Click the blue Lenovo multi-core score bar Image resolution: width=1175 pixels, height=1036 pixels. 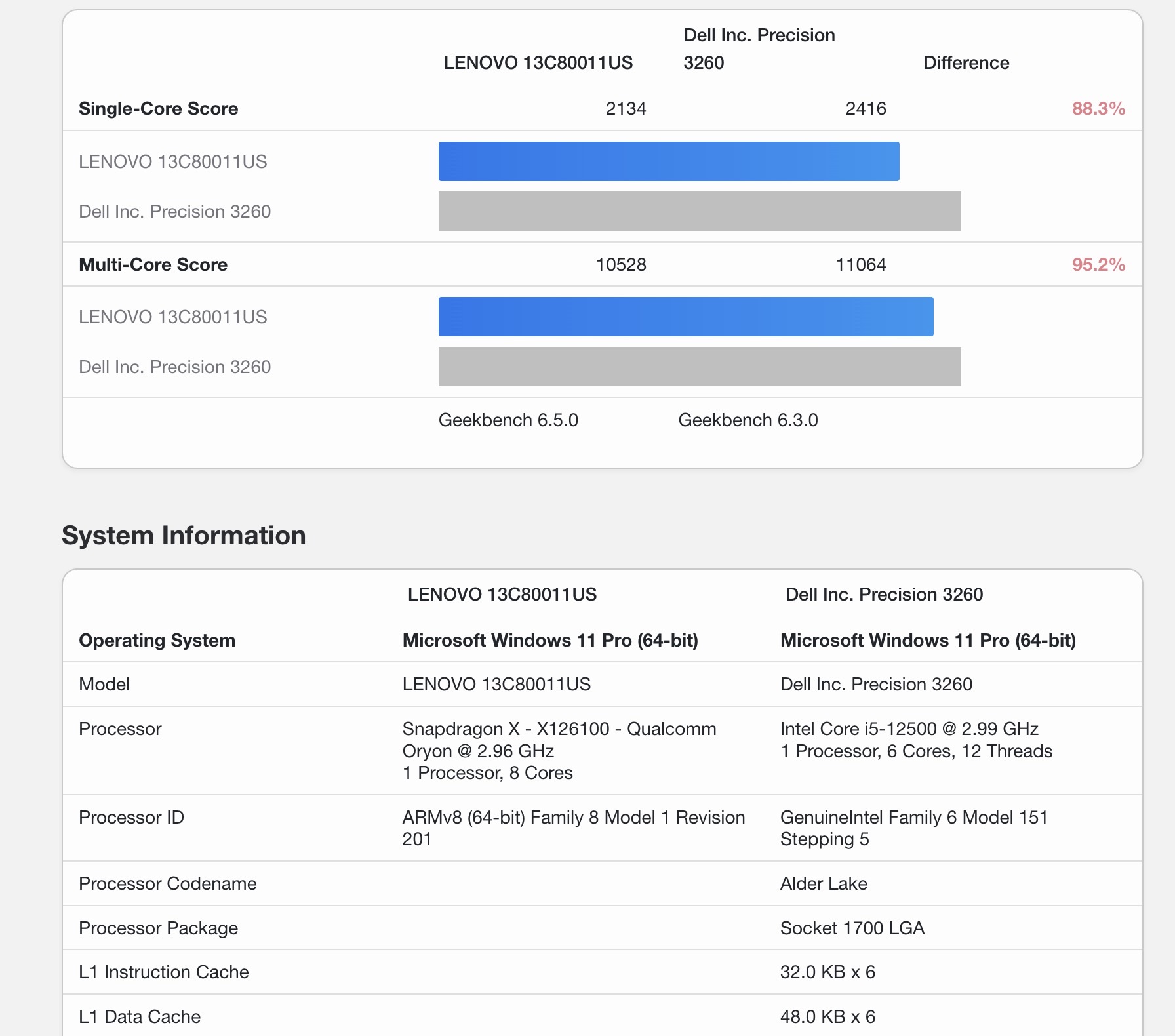(685, 317)
